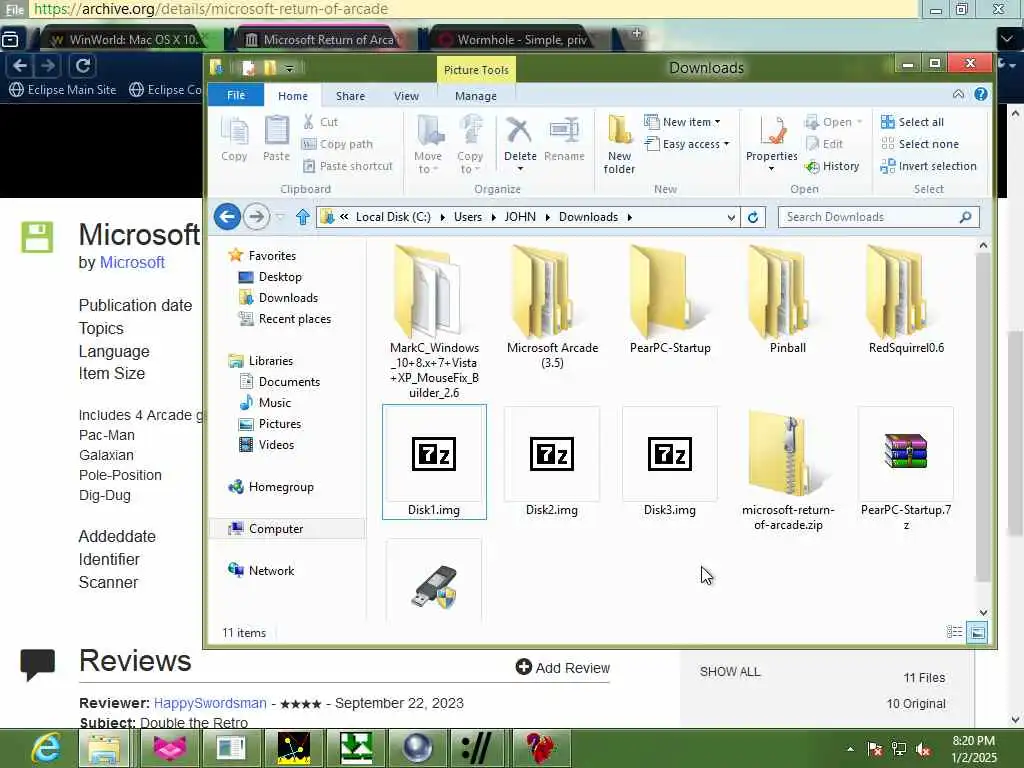Screen dimensions: 1024x768
Task: Click the Add Review link
Action: point(562,667)
